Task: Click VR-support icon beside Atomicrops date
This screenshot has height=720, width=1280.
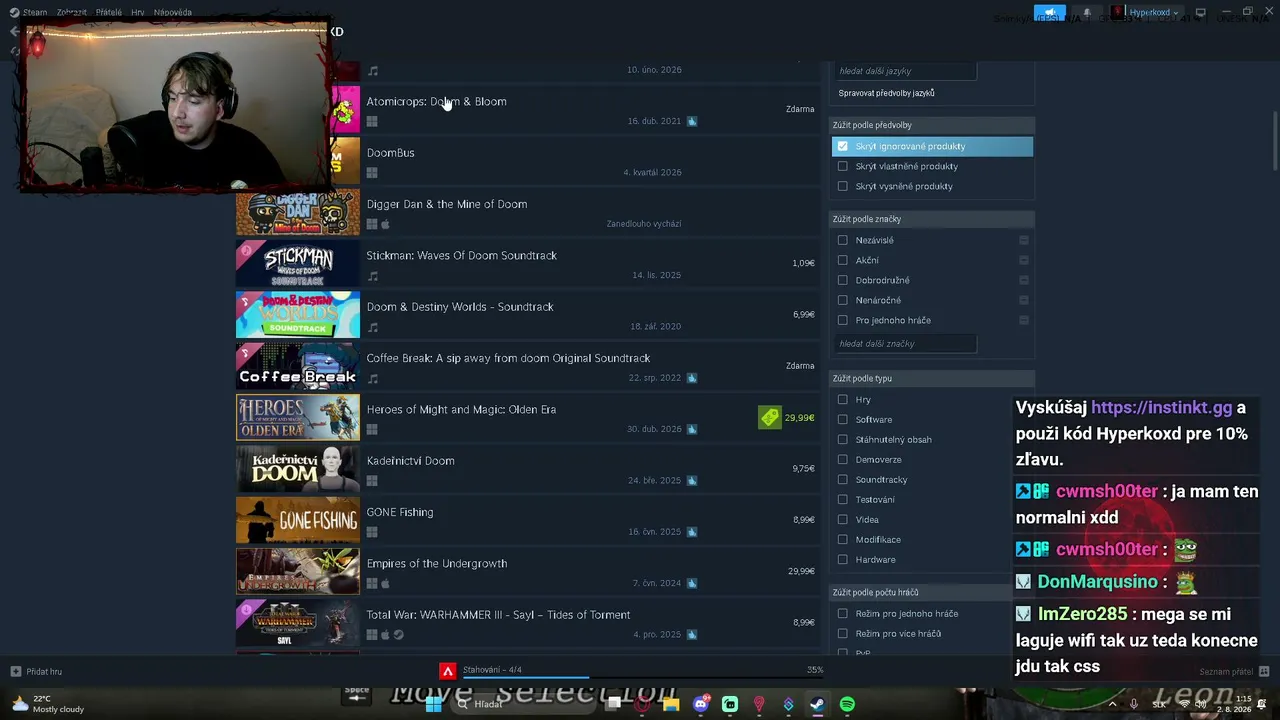Action: coord(691,121)
